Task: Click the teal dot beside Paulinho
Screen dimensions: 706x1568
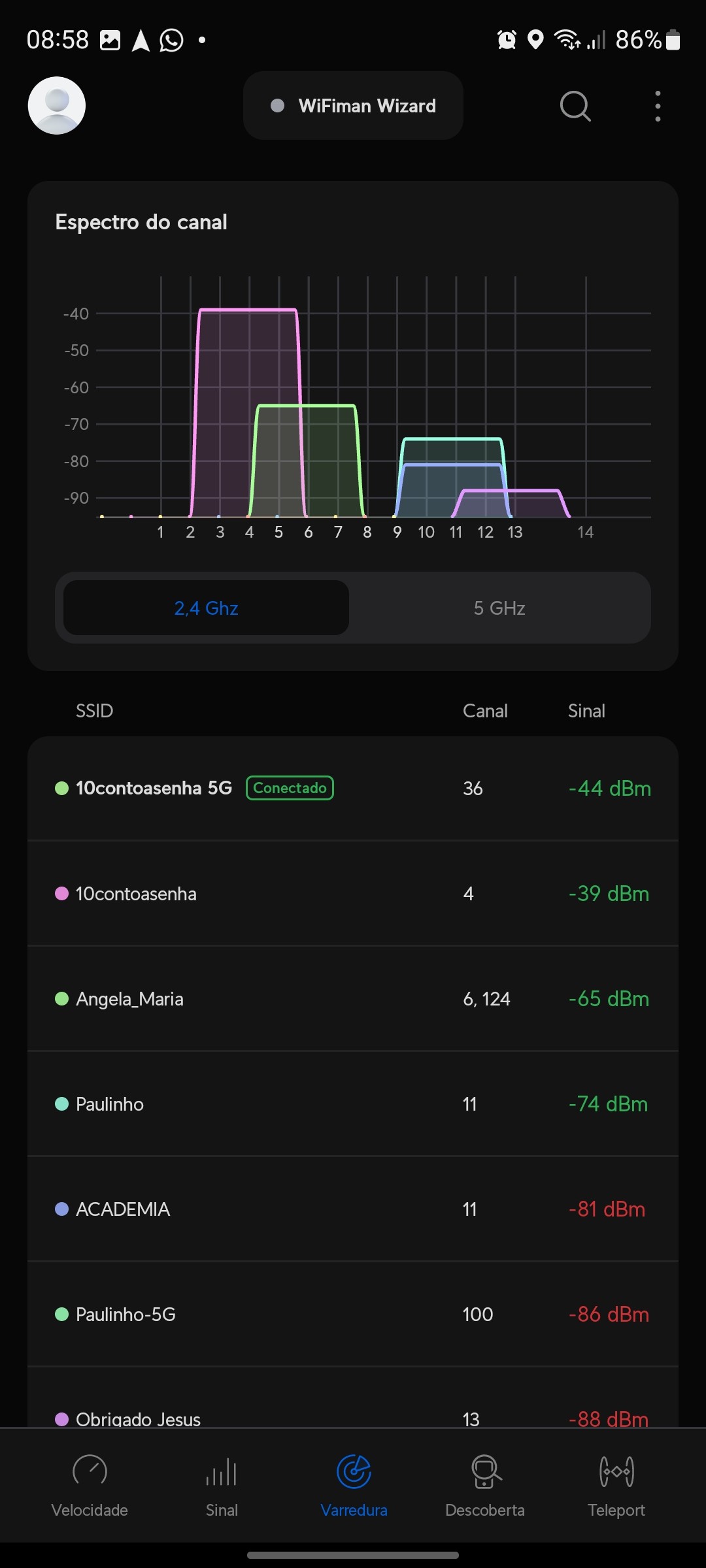Action: tap(62, 1103)
